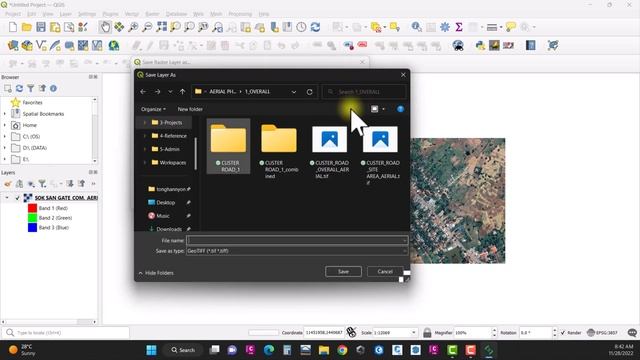The height and width of the screenshot is (360, 640).
Task: Open Layer Styling brush icon in Layers panel
Action: click(8, 184)
